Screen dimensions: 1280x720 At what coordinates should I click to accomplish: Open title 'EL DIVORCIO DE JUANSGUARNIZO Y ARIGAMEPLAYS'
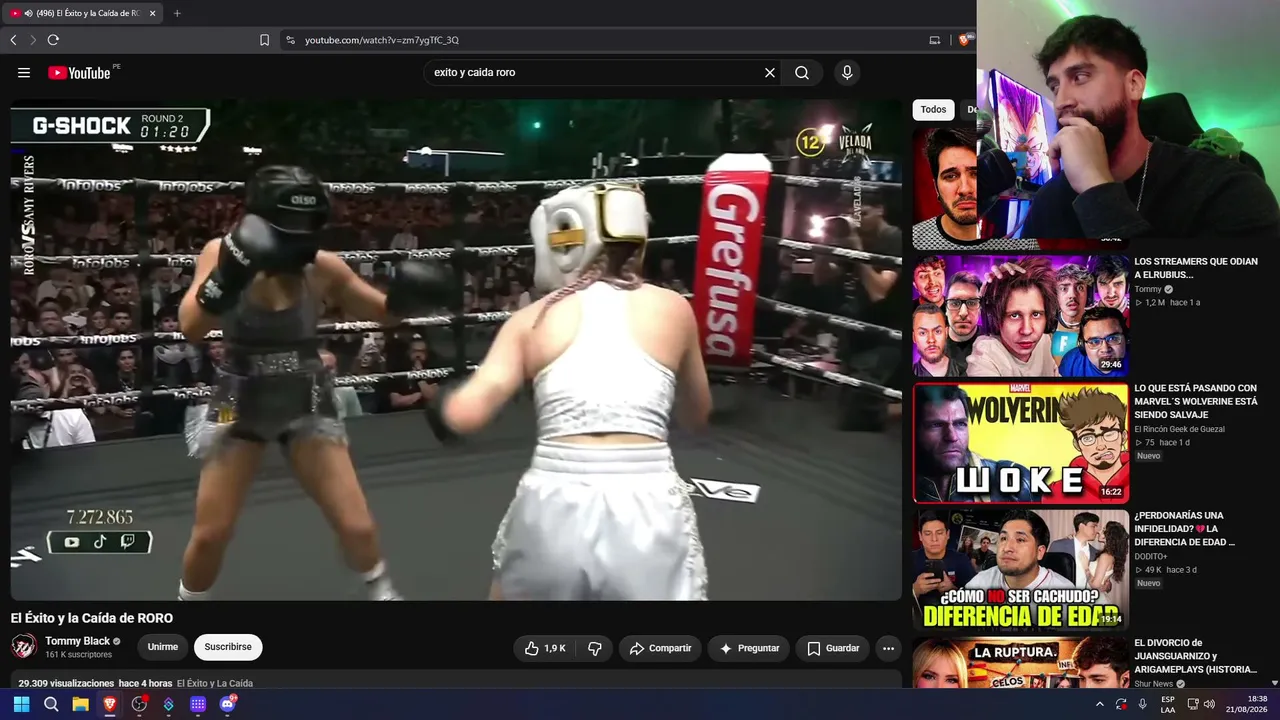pos(1196,656)
